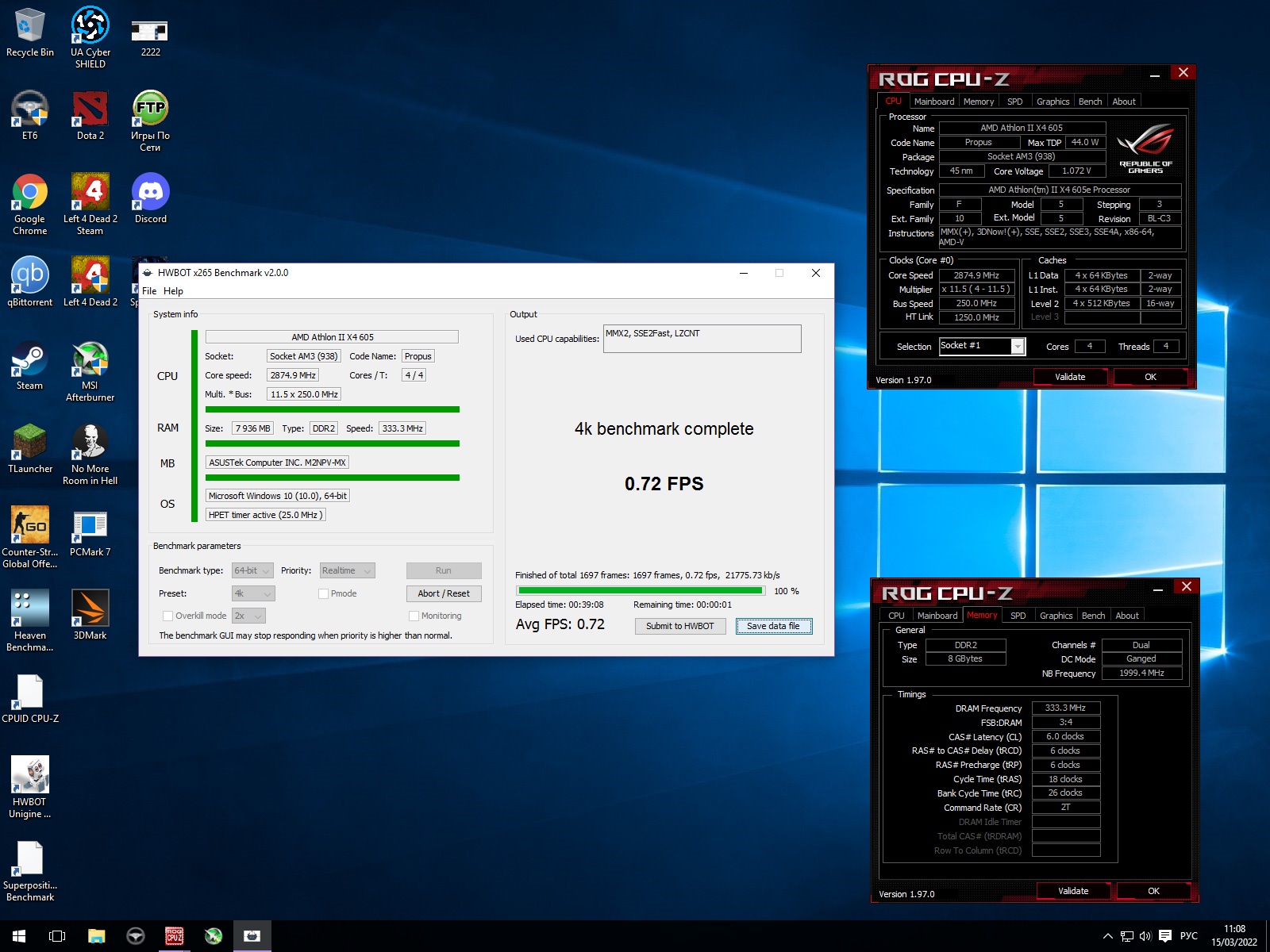The height and width of the screenshot is (952, 1270).
Task: Launch MSI Afterburner desktop icon
Action: (x=90, y=370)
